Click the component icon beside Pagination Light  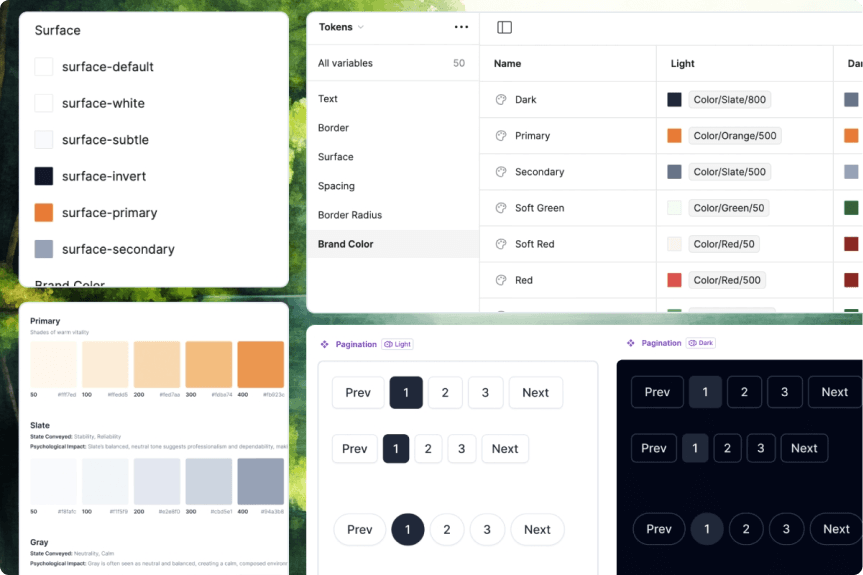tap(324, 344)
